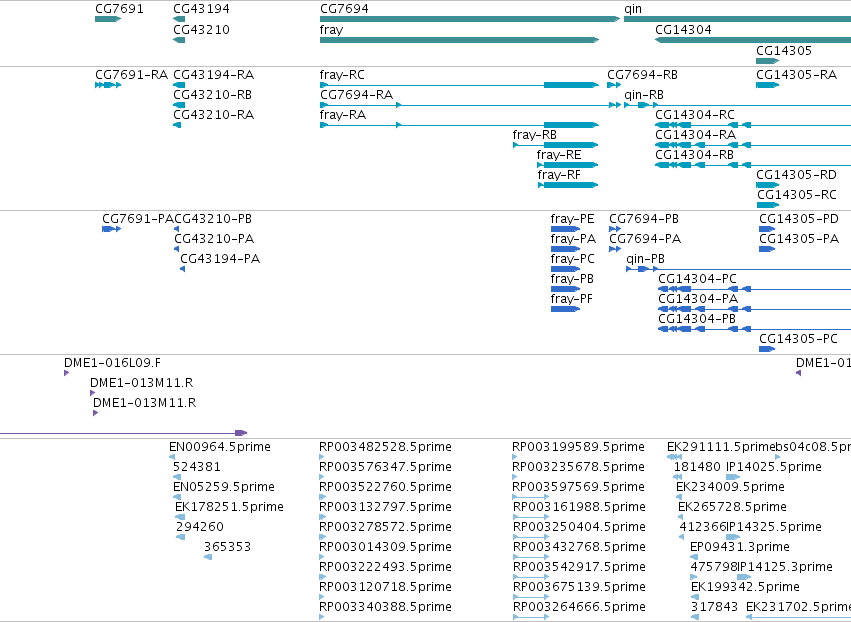Image resolution: width=851 pixels, height=622 pixels.
Task: Open the EK178251.5prime EST label
Action: point(229,508)
